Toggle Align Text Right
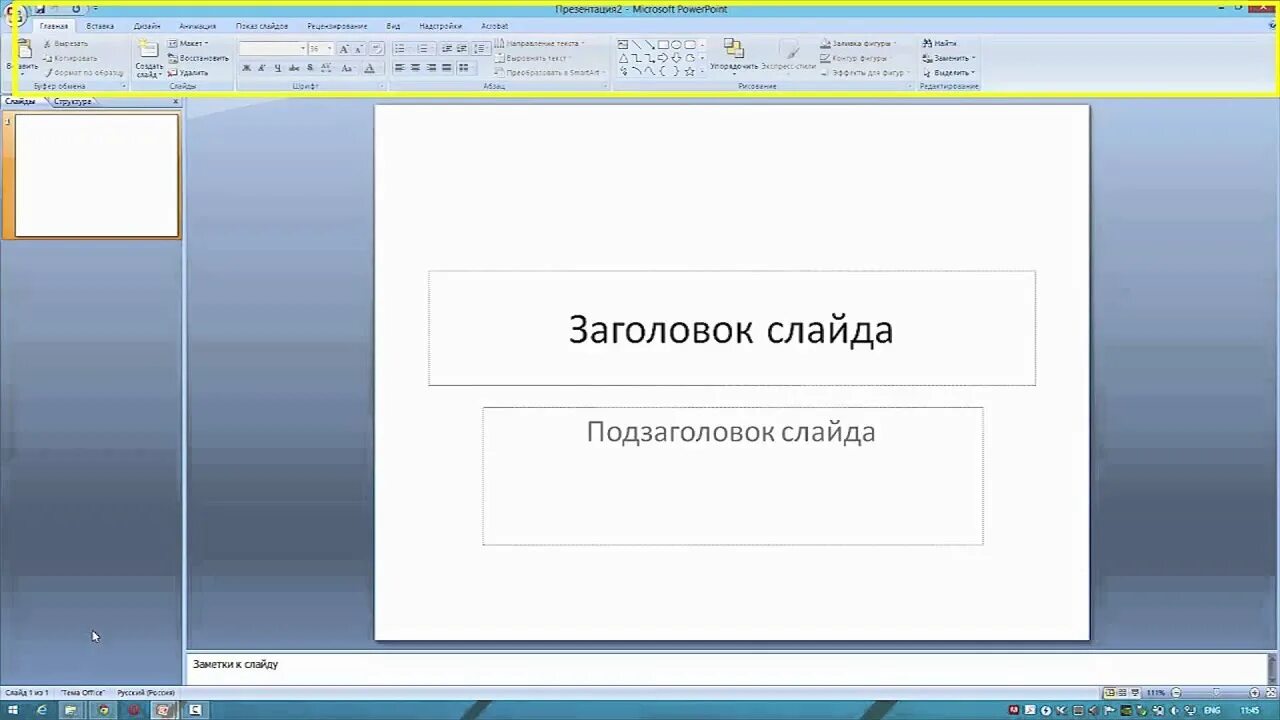Viewport: 1280px width, 720px height. [x=431, y=68]
